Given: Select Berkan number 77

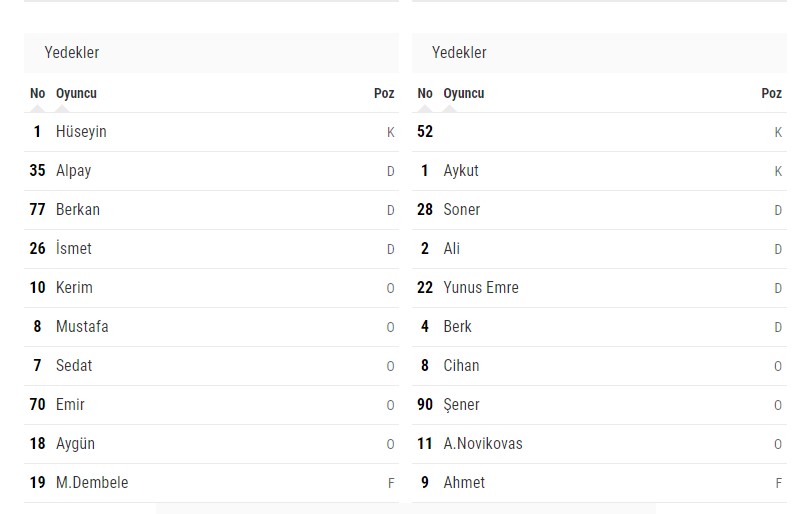Looking at the screenshot, I should point(211,210).
